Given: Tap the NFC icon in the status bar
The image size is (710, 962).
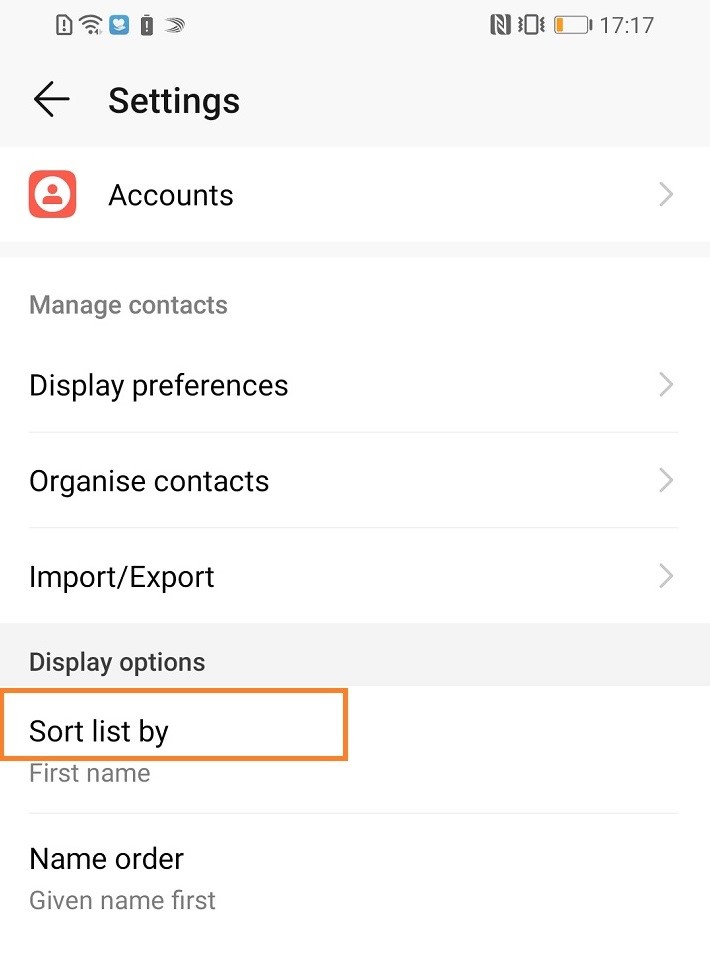Looking at the screenshot, I should click(501, 24).
